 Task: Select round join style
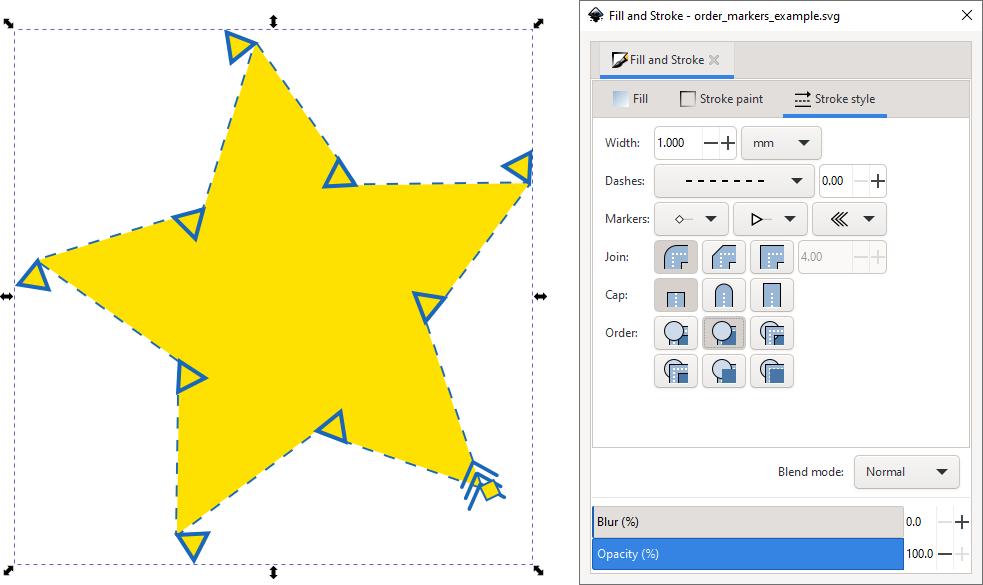pyautogui.click(x=676, y=257)
